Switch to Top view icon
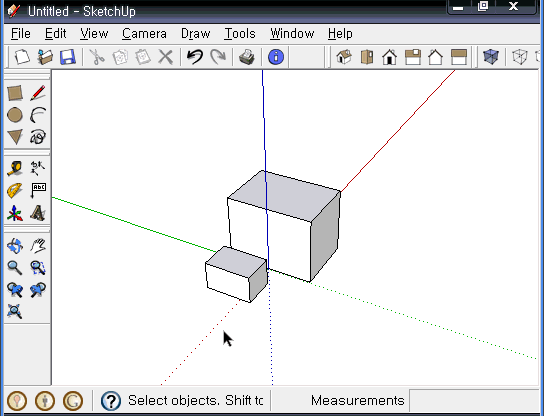 point(367,57)
